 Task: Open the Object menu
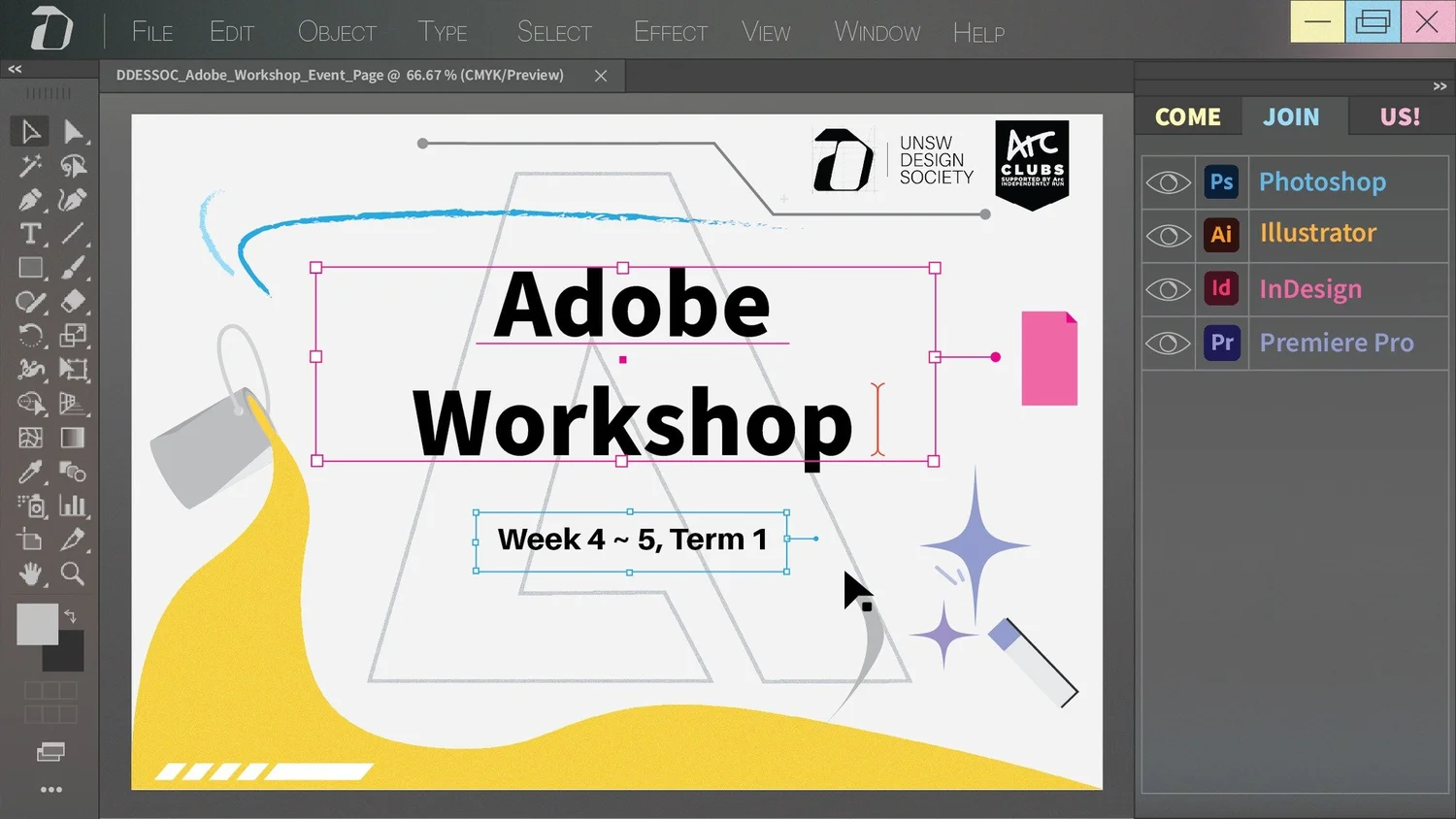[337, 32]
